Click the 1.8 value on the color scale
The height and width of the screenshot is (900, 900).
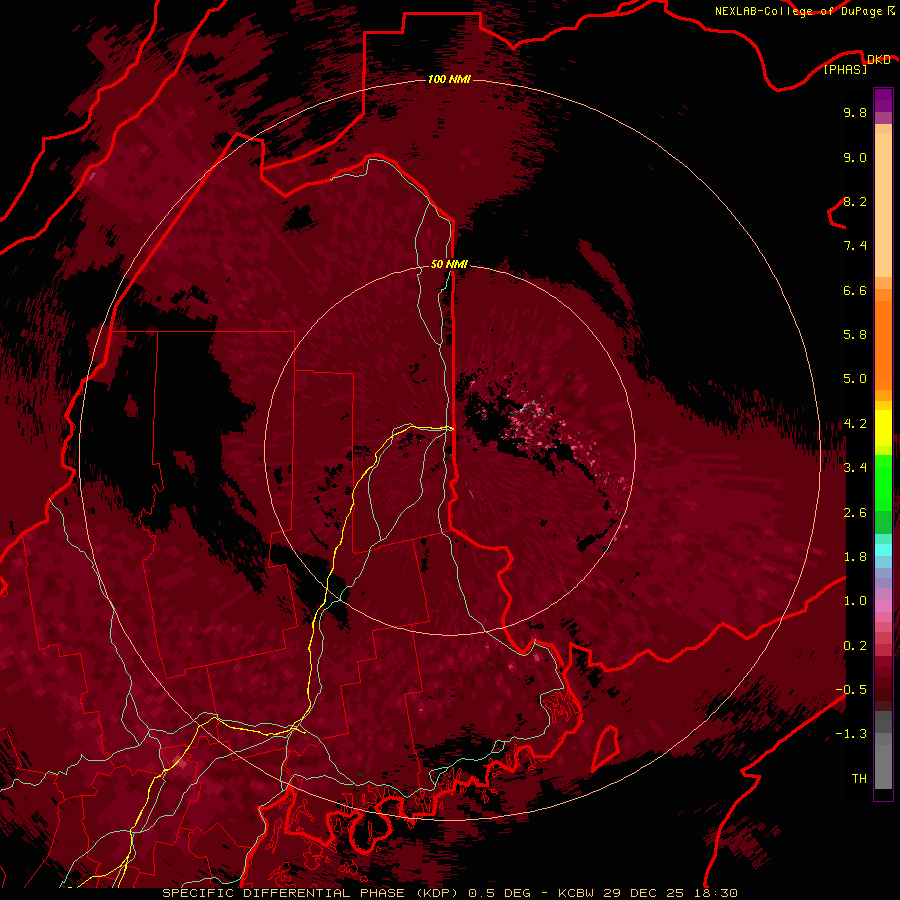(855, 557)
